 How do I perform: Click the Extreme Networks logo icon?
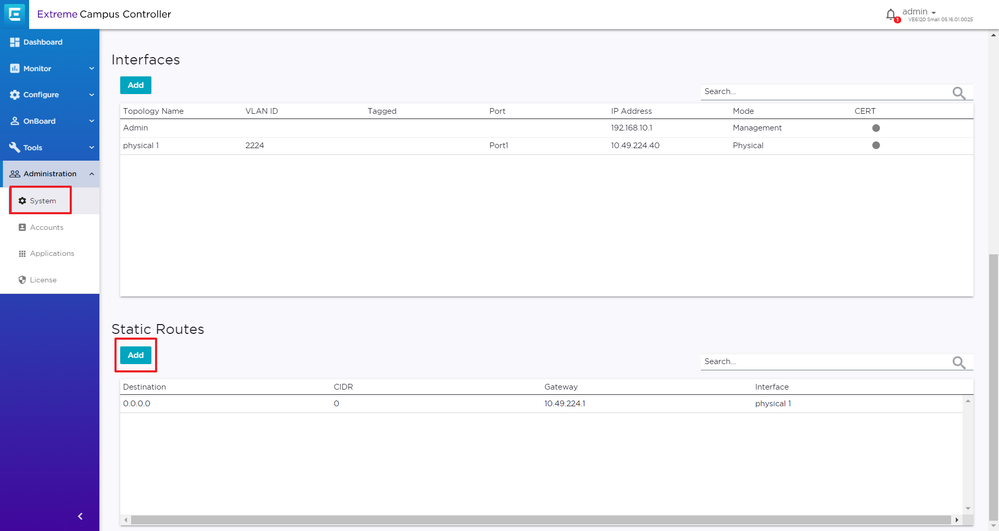[x=17, y=14]
